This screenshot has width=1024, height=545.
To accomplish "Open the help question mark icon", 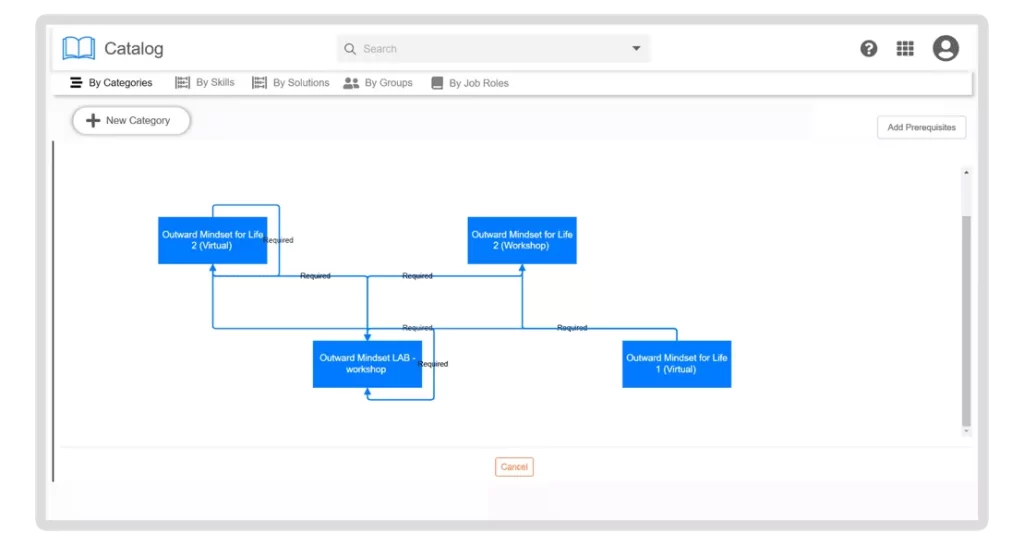I will coord(869,48).
